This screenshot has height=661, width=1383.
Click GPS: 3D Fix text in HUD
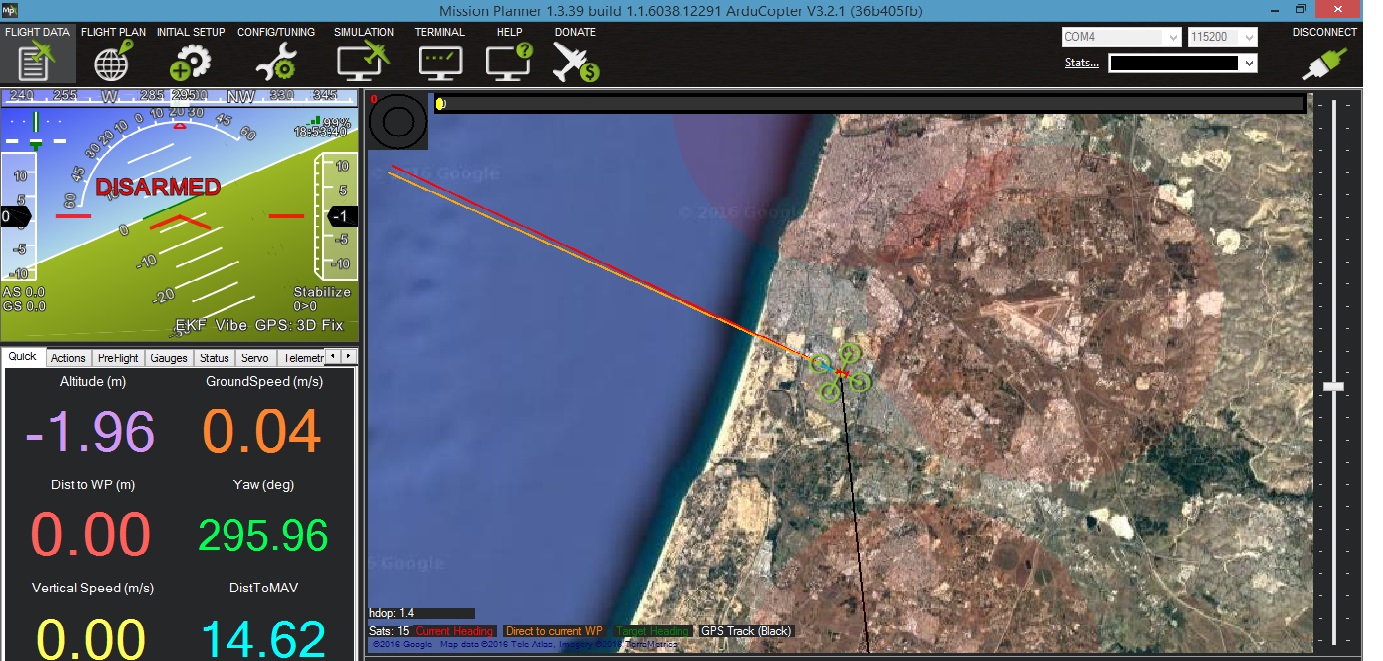(x=301, y=326)
